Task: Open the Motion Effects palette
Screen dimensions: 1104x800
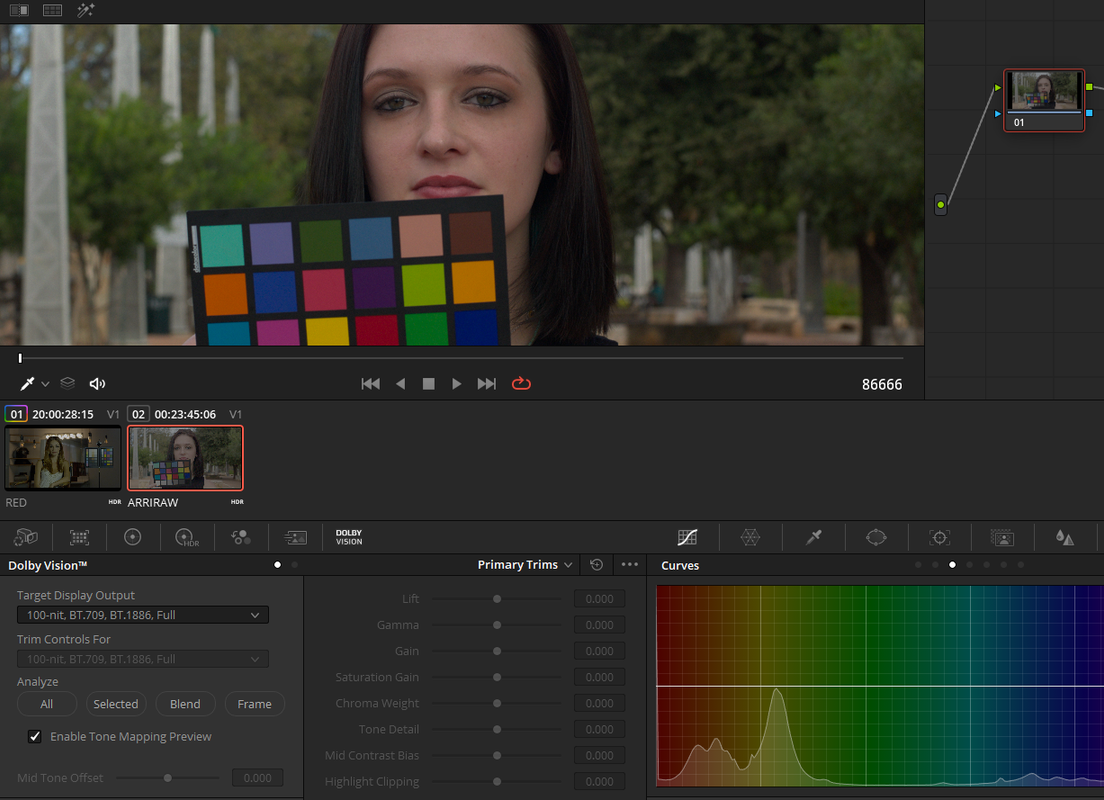Action: (295, 537)
